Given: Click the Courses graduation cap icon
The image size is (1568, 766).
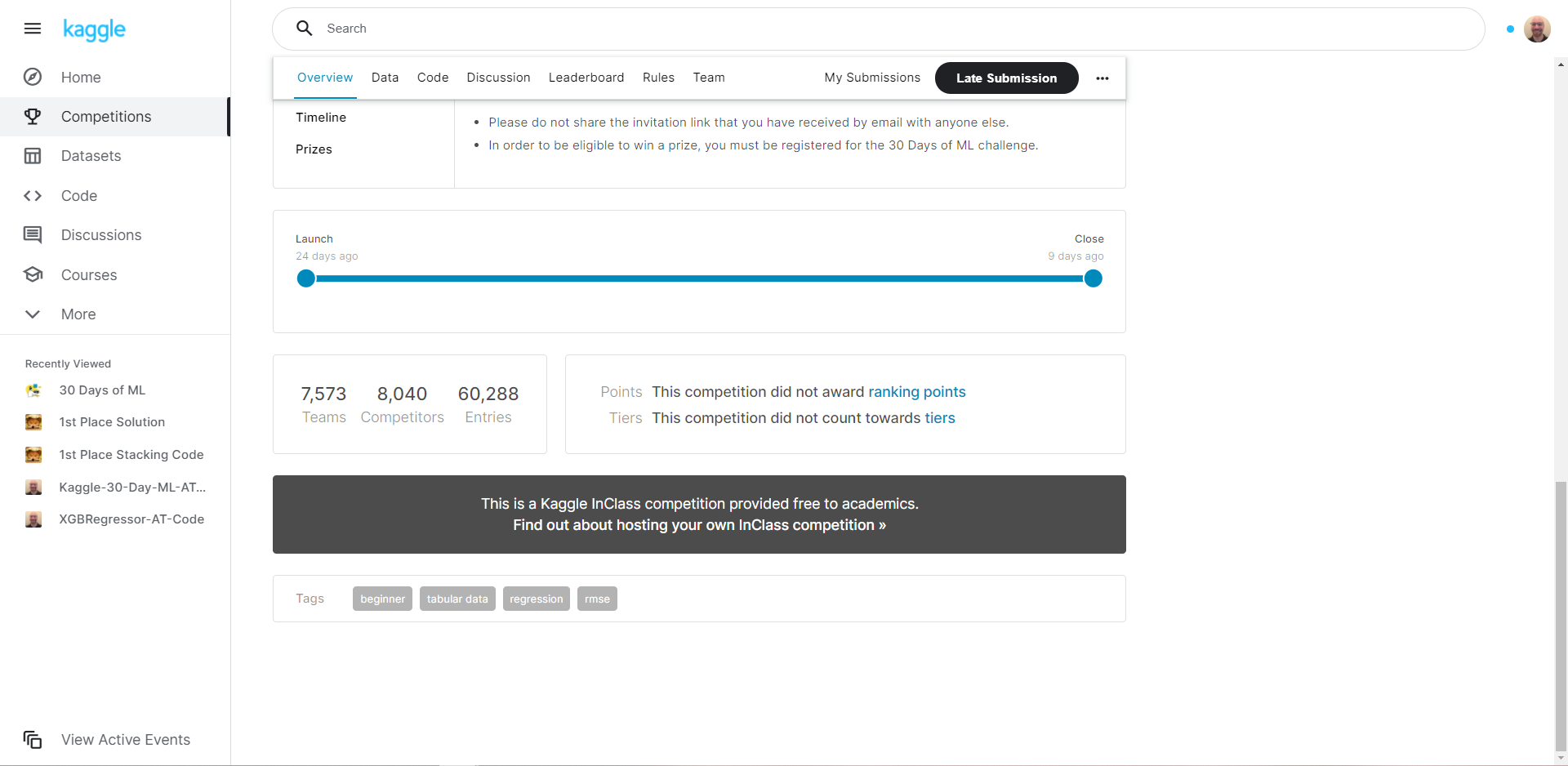Looking at the screenshot, I should (x=33, y=274).
